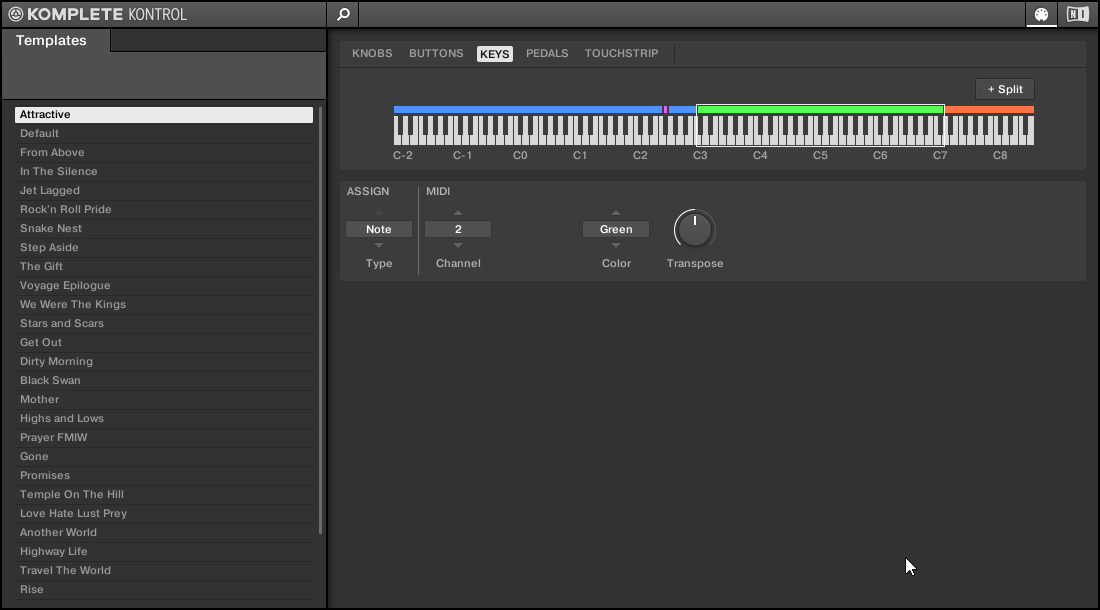The image size is (1100, 610).
Task: Click the piano key at C3
Action: pyautogui.click(x=697, y=140)
